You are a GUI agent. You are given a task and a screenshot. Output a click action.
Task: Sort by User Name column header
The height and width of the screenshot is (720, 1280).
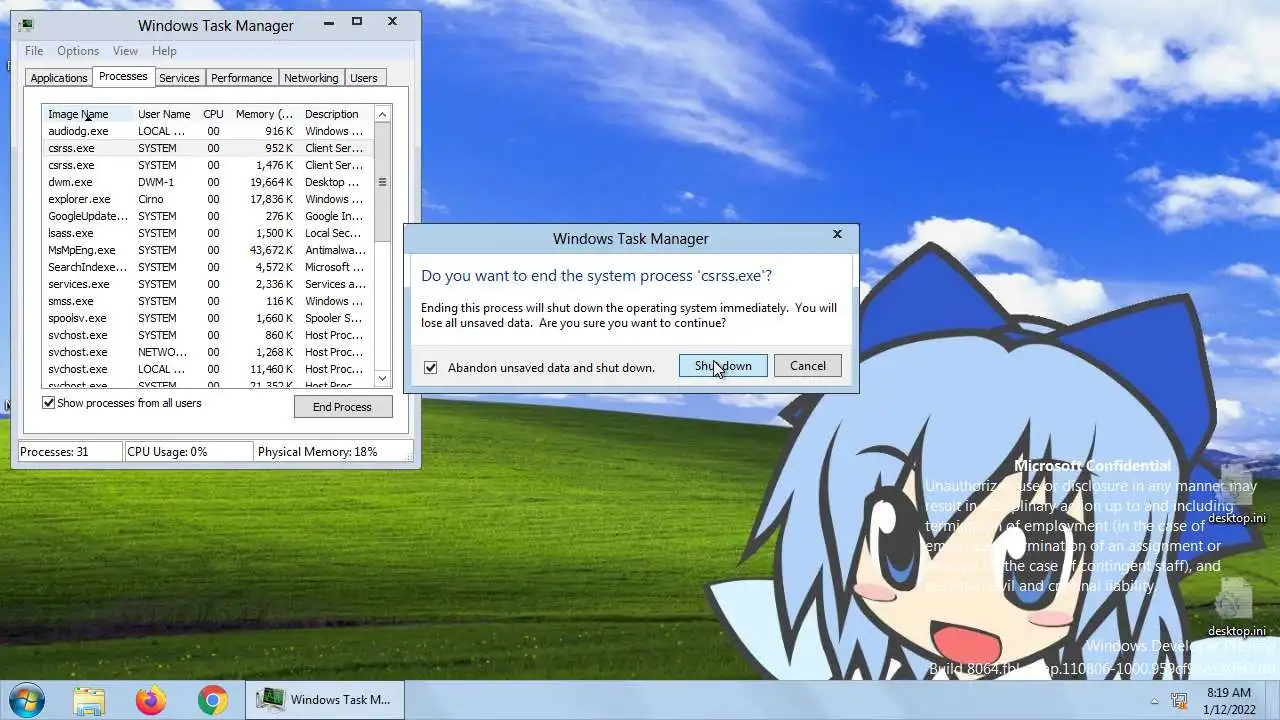click(x=164, y=114)
